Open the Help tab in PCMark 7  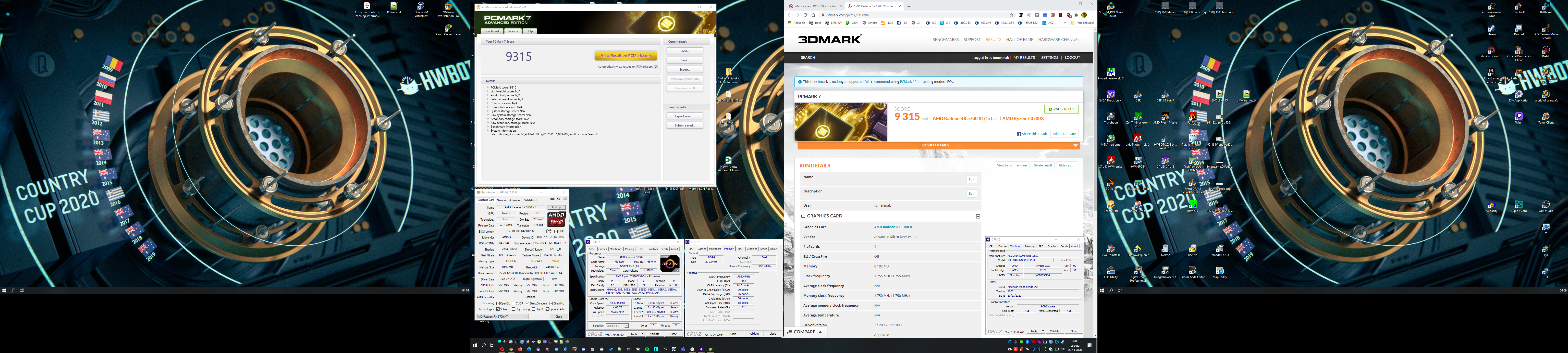(x=529, y=31)
